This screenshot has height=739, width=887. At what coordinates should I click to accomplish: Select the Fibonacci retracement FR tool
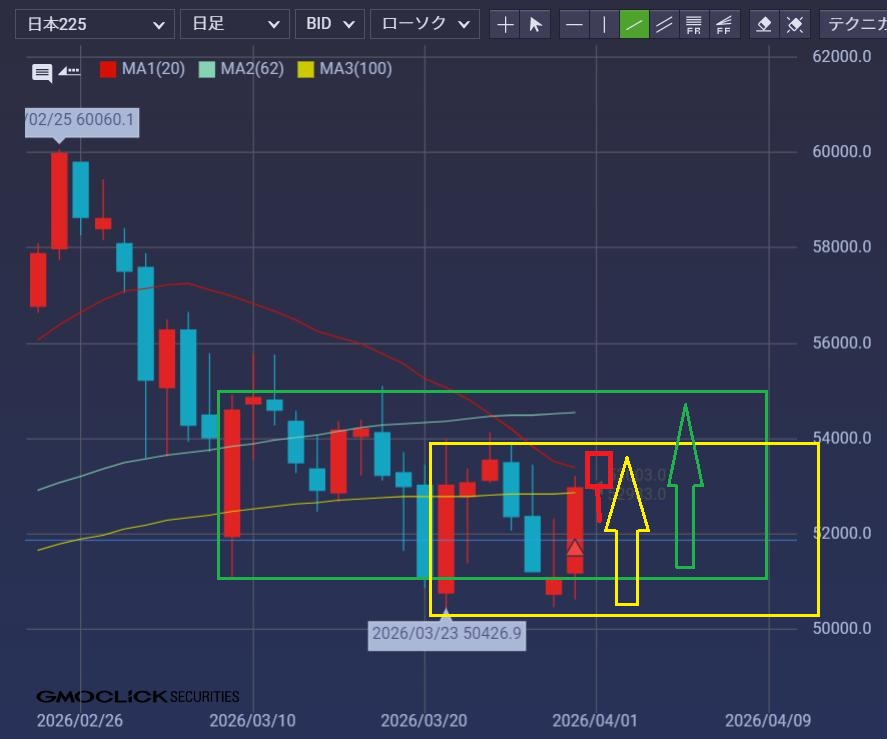694,25
